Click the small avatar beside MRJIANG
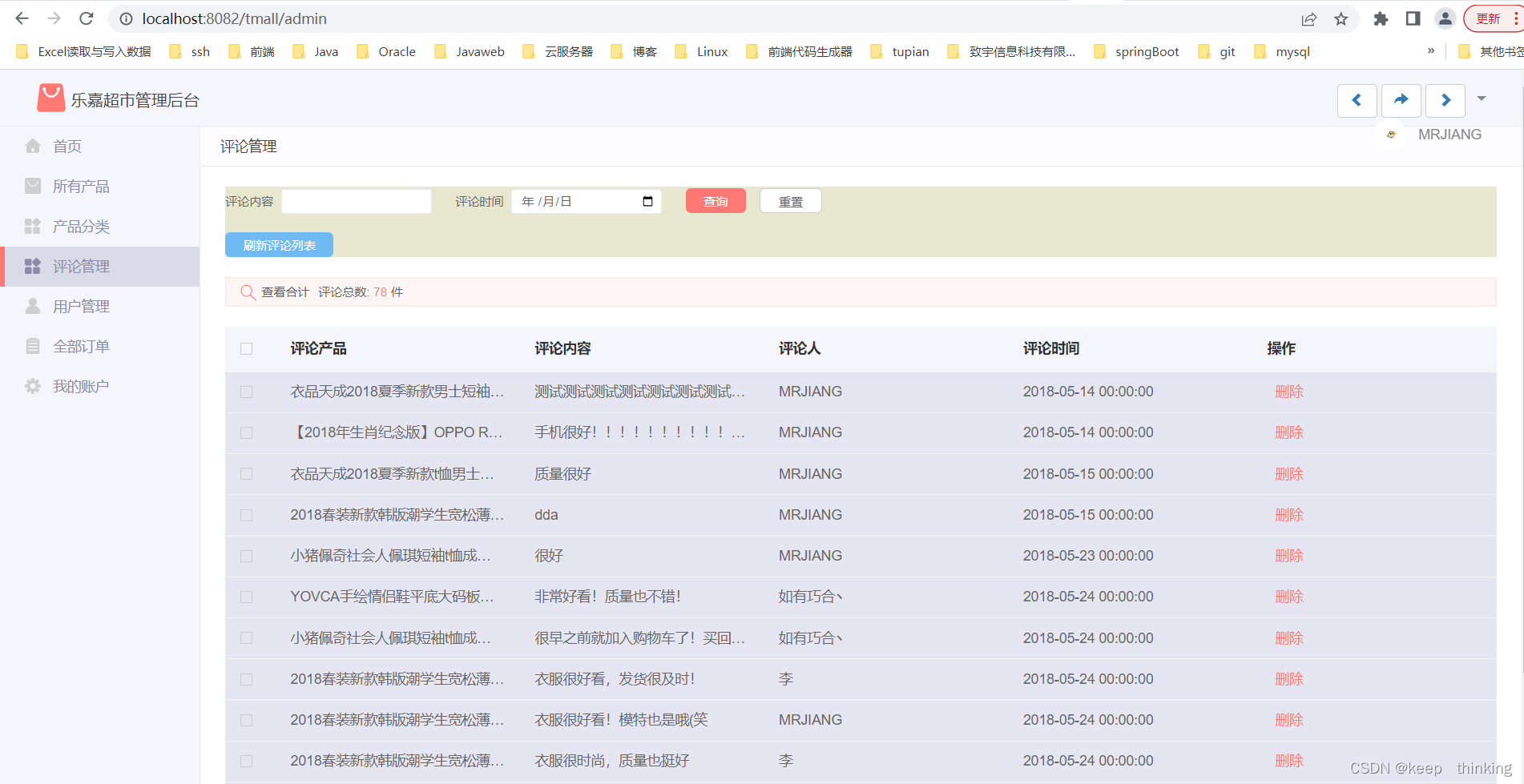Screen dimensions: 1524x784 pos(1392,135)
